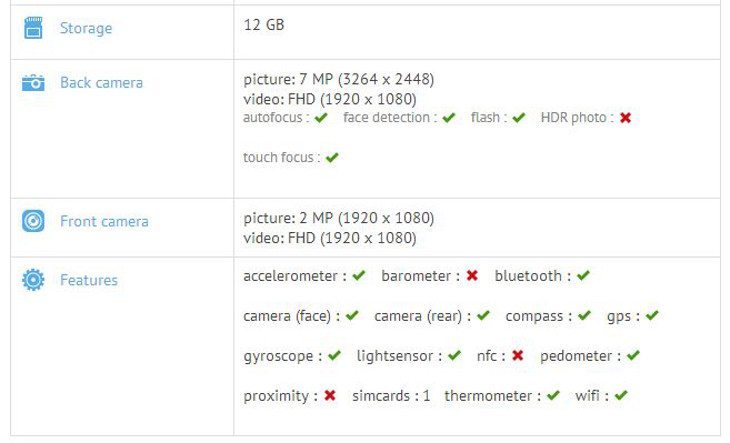The width and height of the screenshot is (730, 443).
Task: Click the Back camera icon
Action: pos(33,83)
